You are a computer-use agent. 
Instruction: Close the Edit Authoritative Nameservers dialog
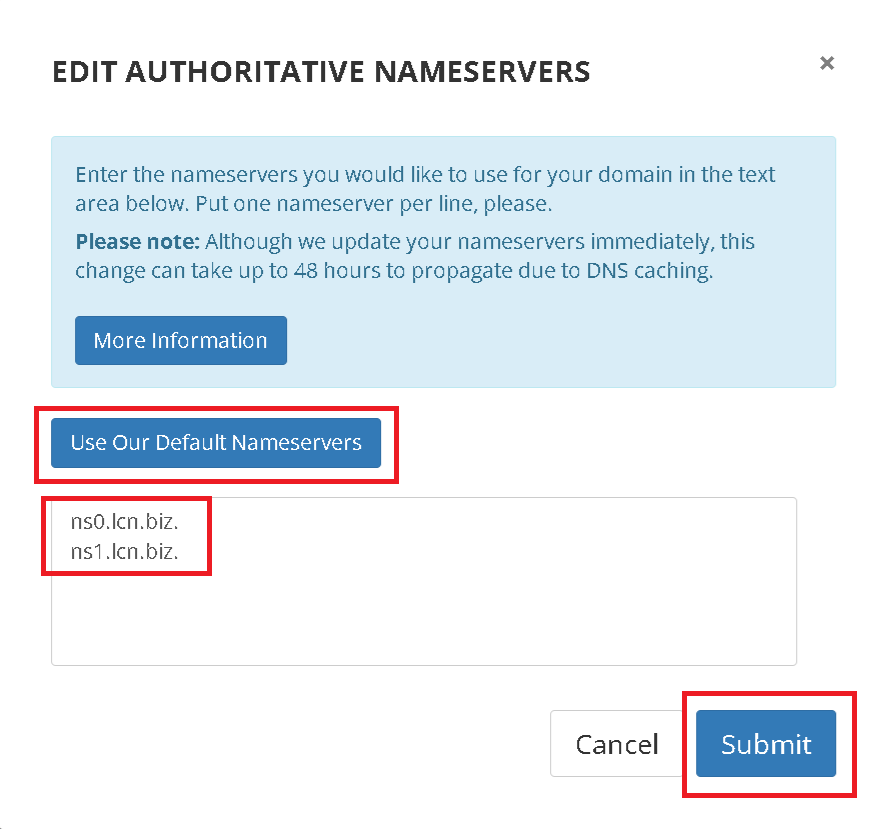[x=826, y=63]
